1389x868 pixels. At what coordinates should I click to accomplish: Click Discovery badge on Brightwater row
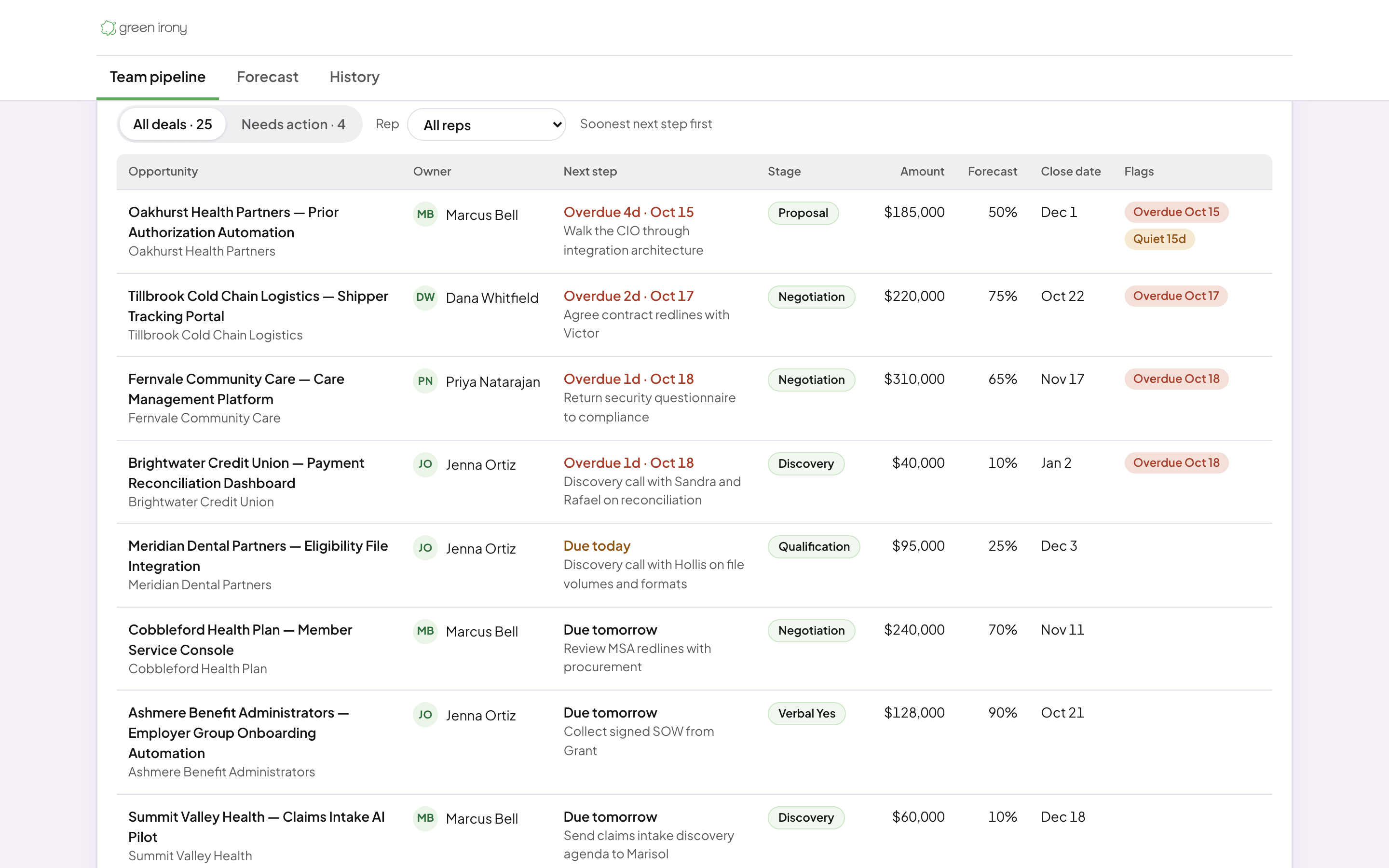pos(806,464)
